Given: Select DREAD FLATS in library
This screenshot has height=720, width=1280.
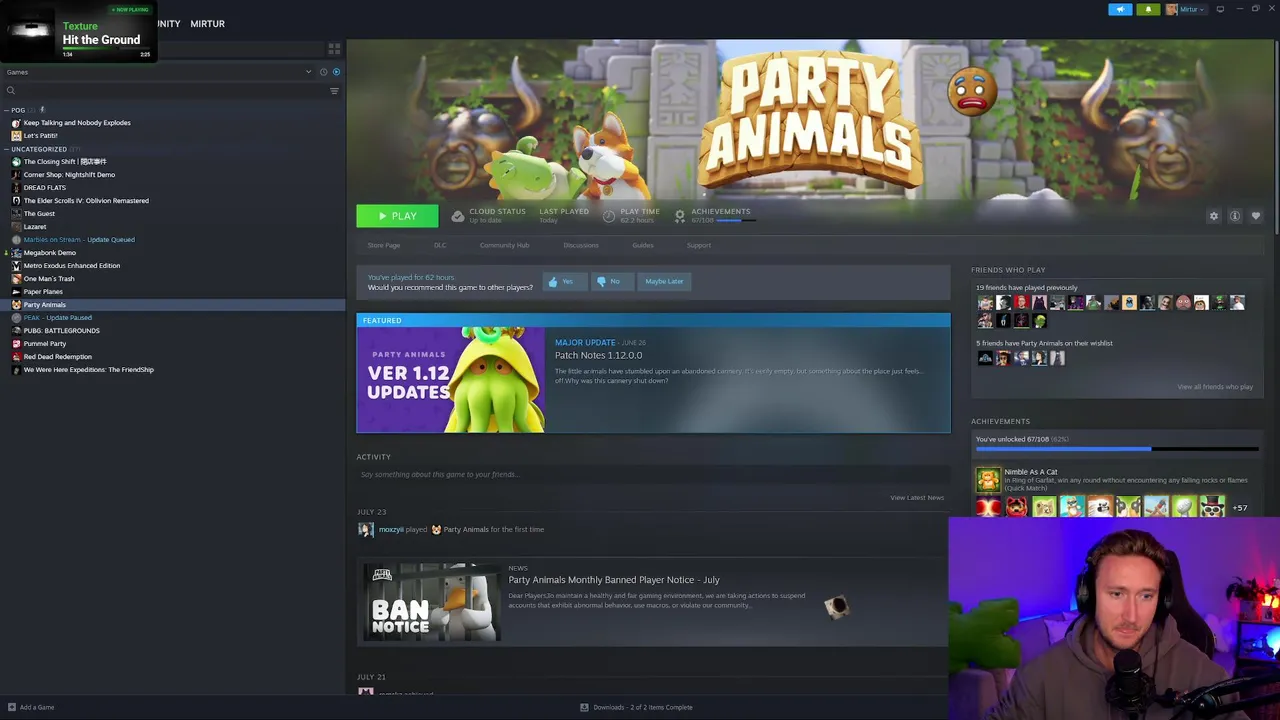Looking at the screenshot, I should click(x=44, y=188).
